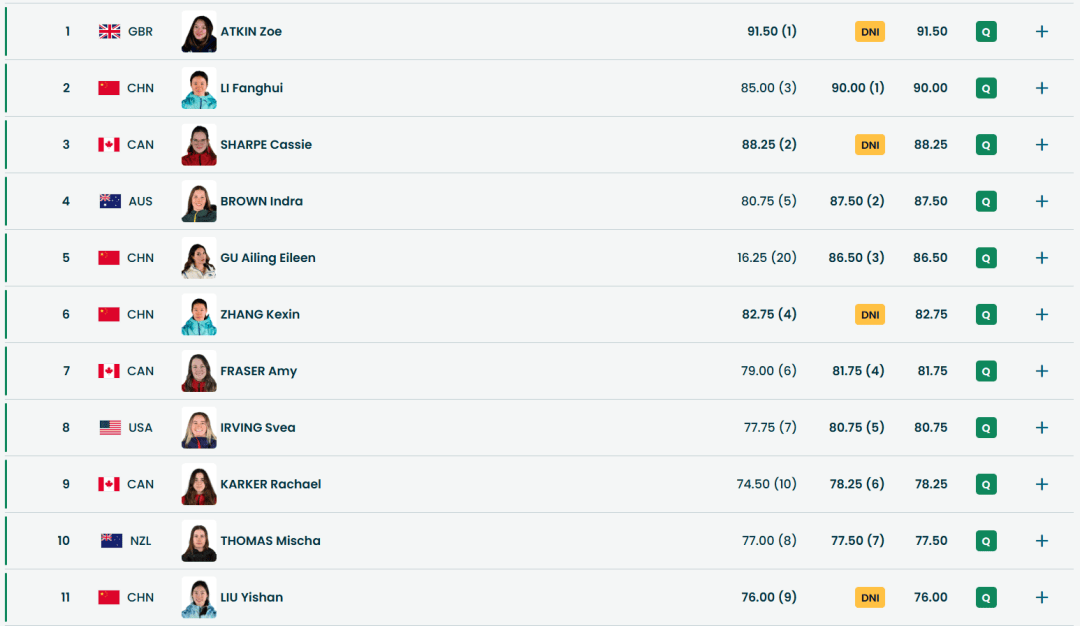Expand FRASER Amy row plus button
1080x626 pixels.
pos(1041,371)
